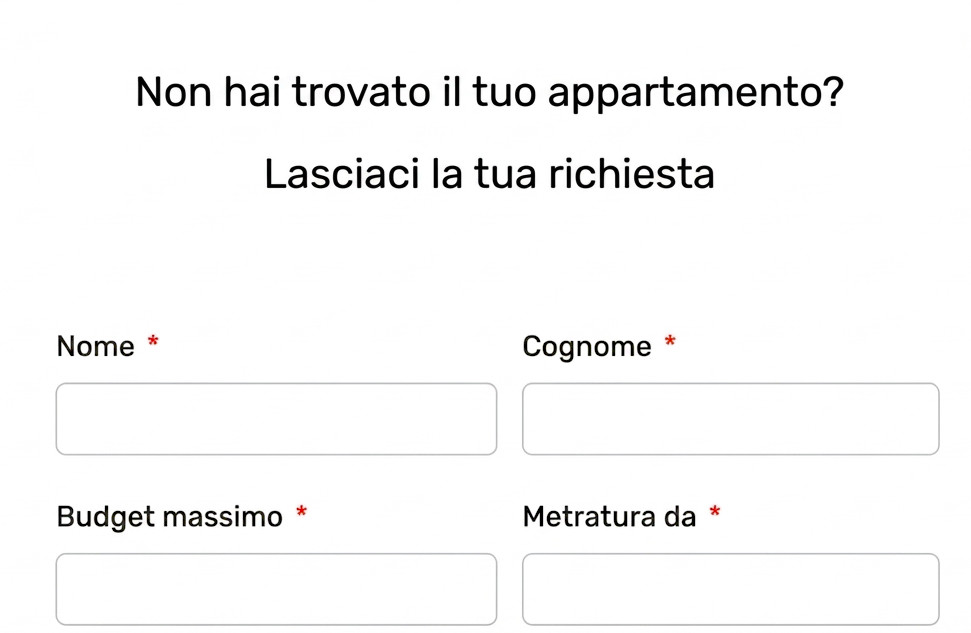Viewport: 971px width, 633px height.
Task: Click the required asterisk after Metratura da
Action: (714, 513)
